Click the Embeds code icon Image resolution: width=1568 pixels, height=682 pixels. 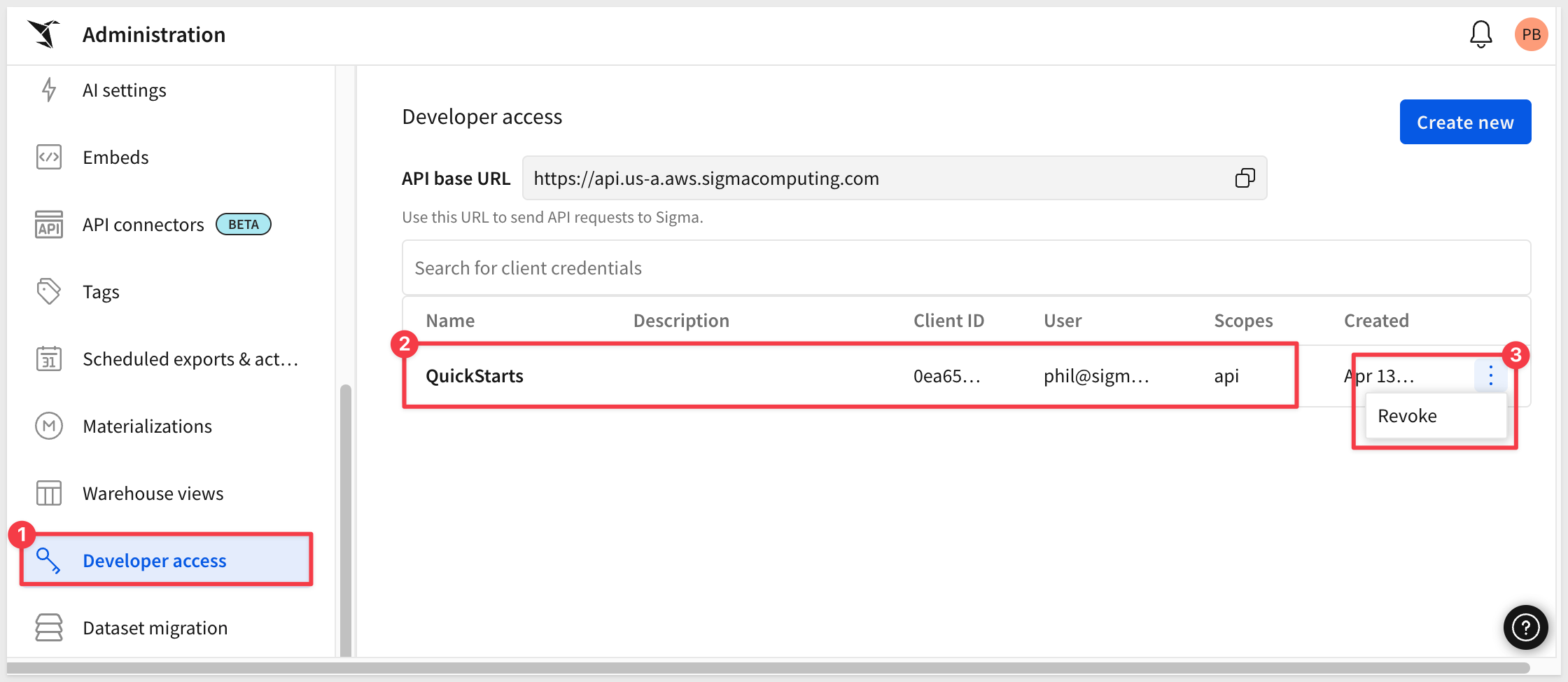[x=49, y=157]
